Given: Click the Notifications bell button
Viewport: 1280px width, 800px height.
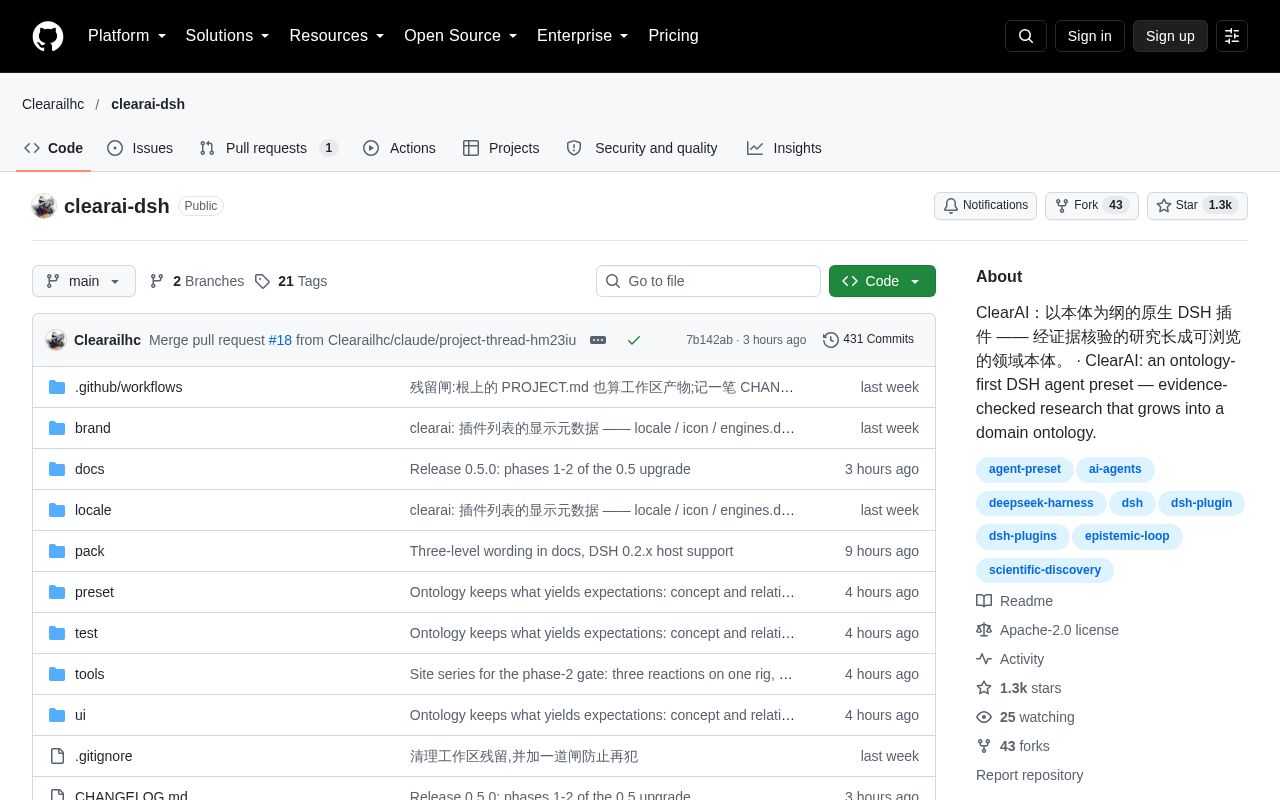Looking at the screenshot, I should click(986, 206).
